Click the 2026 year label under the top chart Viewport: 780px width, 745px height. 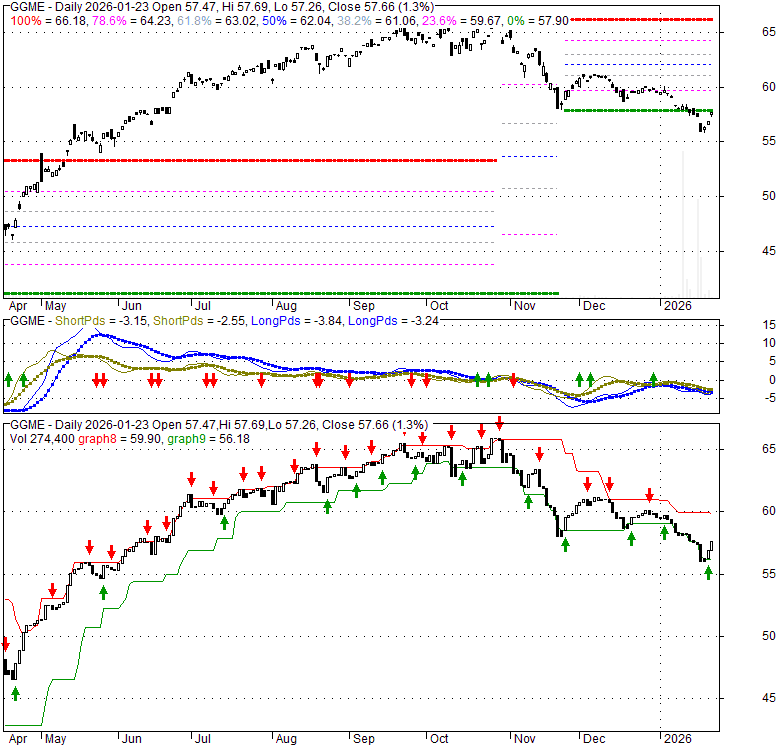(678, 306)
